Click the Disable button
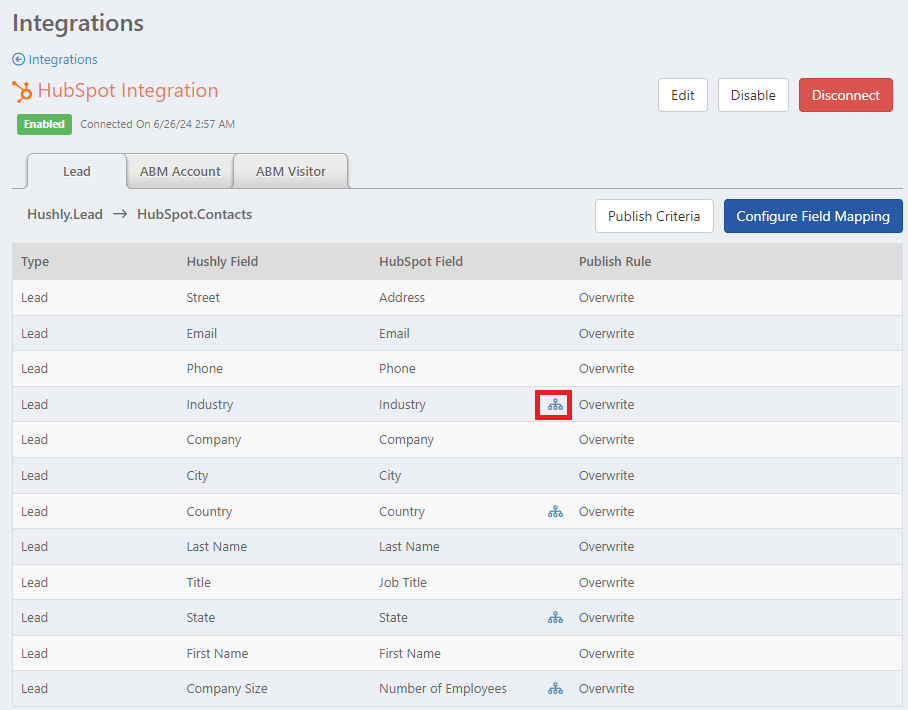Image resolution: width=908 pixels, height=710 pixels. [x=753, y=95]
